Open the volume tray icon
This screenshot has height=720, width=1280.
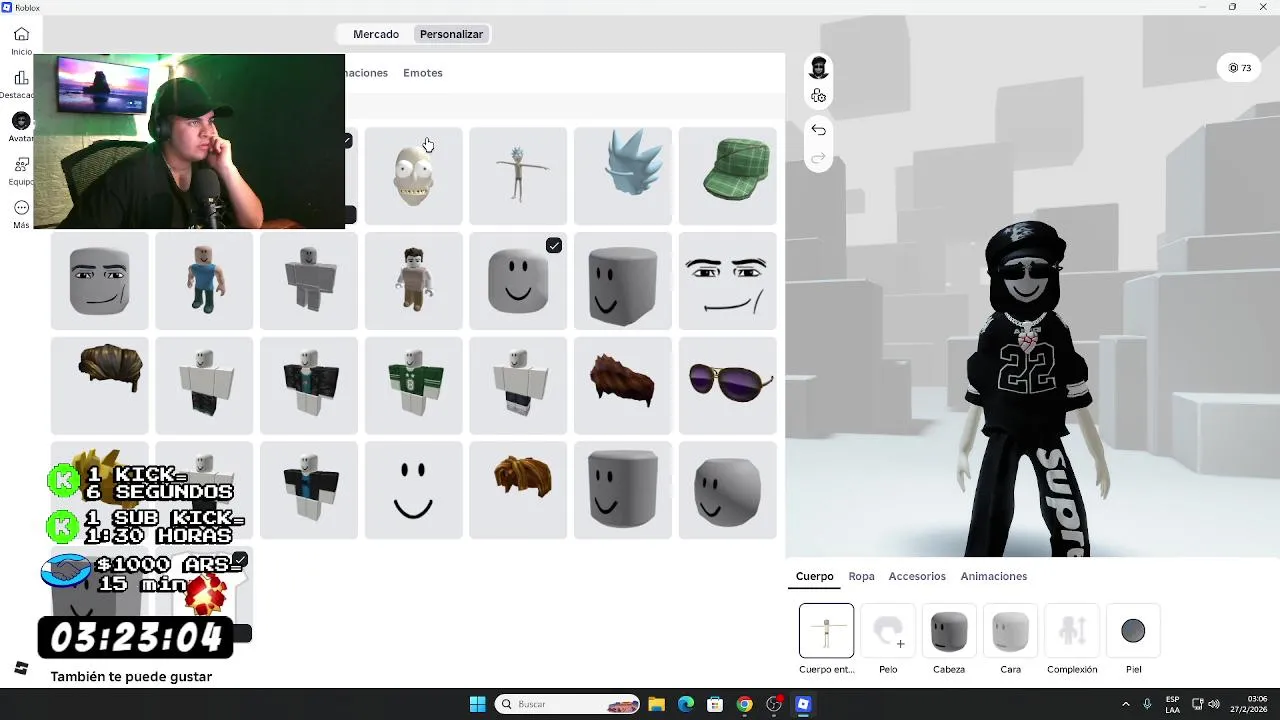point(1214,704)
